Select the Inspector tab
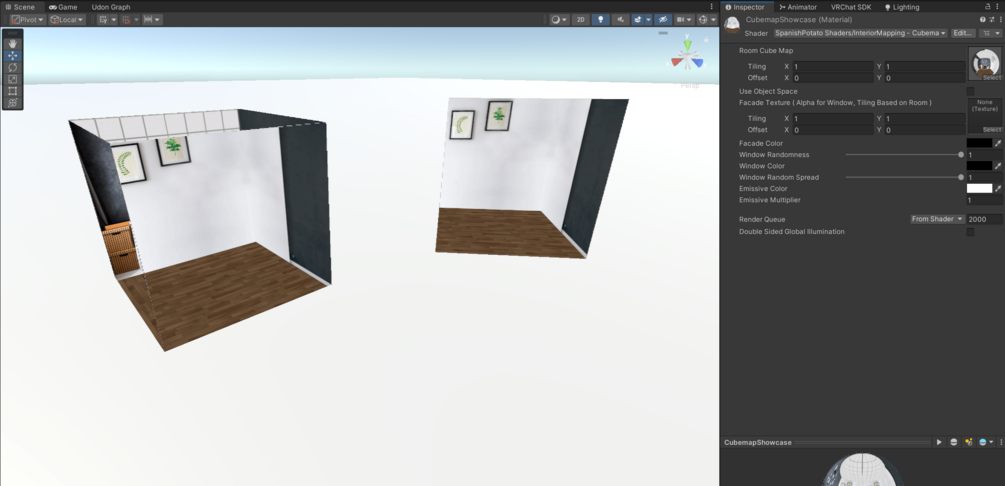1005x486 pixels. point(745,7)
